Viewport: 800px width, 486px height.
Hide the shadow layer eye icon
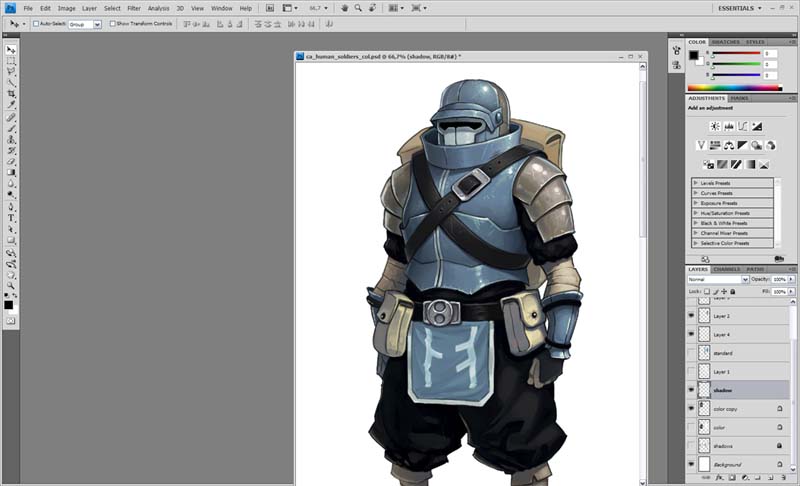[691, 390]
